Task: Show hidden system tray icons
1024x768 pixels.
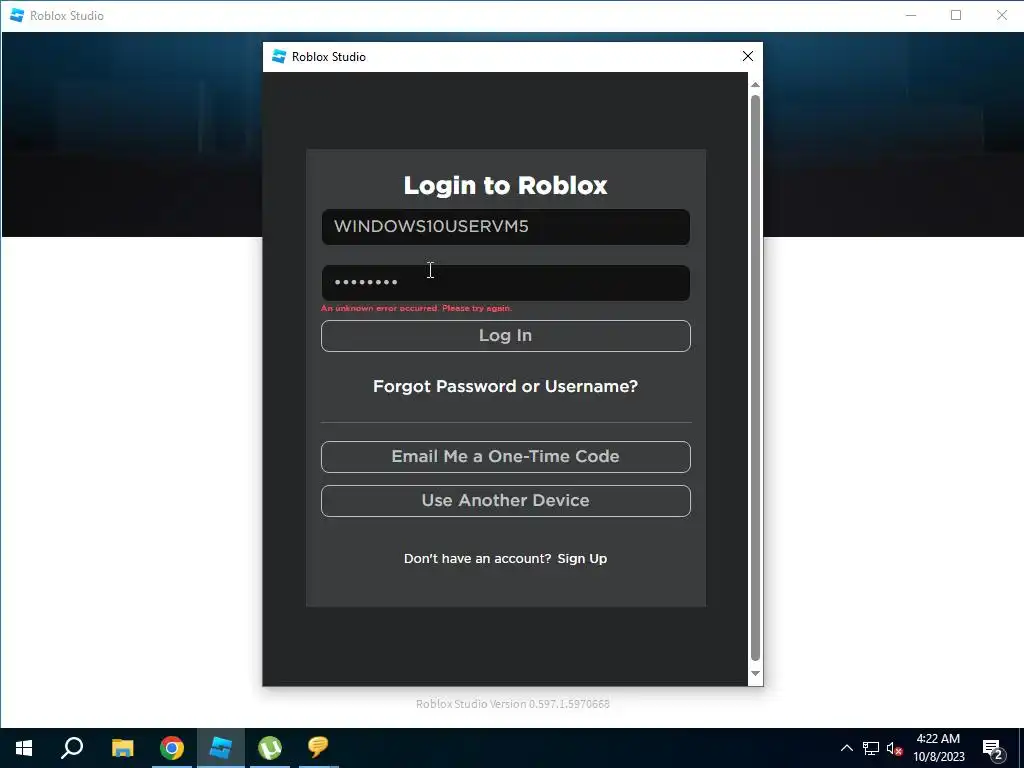Action: click(x=846, y=748)
